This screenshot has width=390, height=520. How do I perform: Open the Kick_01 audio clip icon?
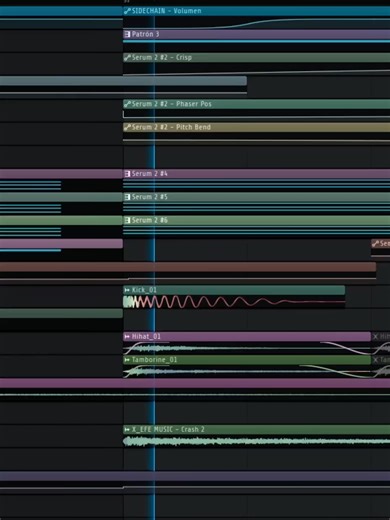127,290
